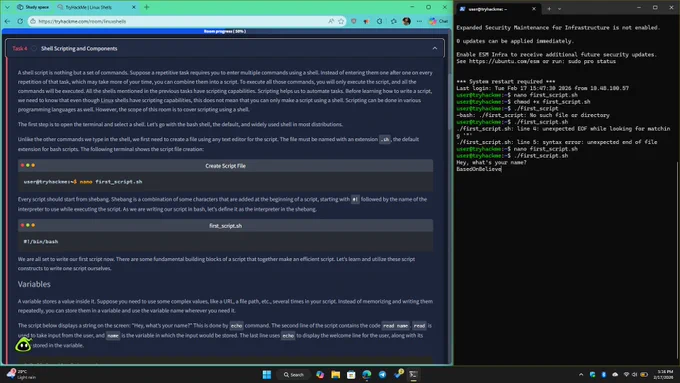Open Telegram from taskbar
The image size is (680, 383).
coord(382,374)
